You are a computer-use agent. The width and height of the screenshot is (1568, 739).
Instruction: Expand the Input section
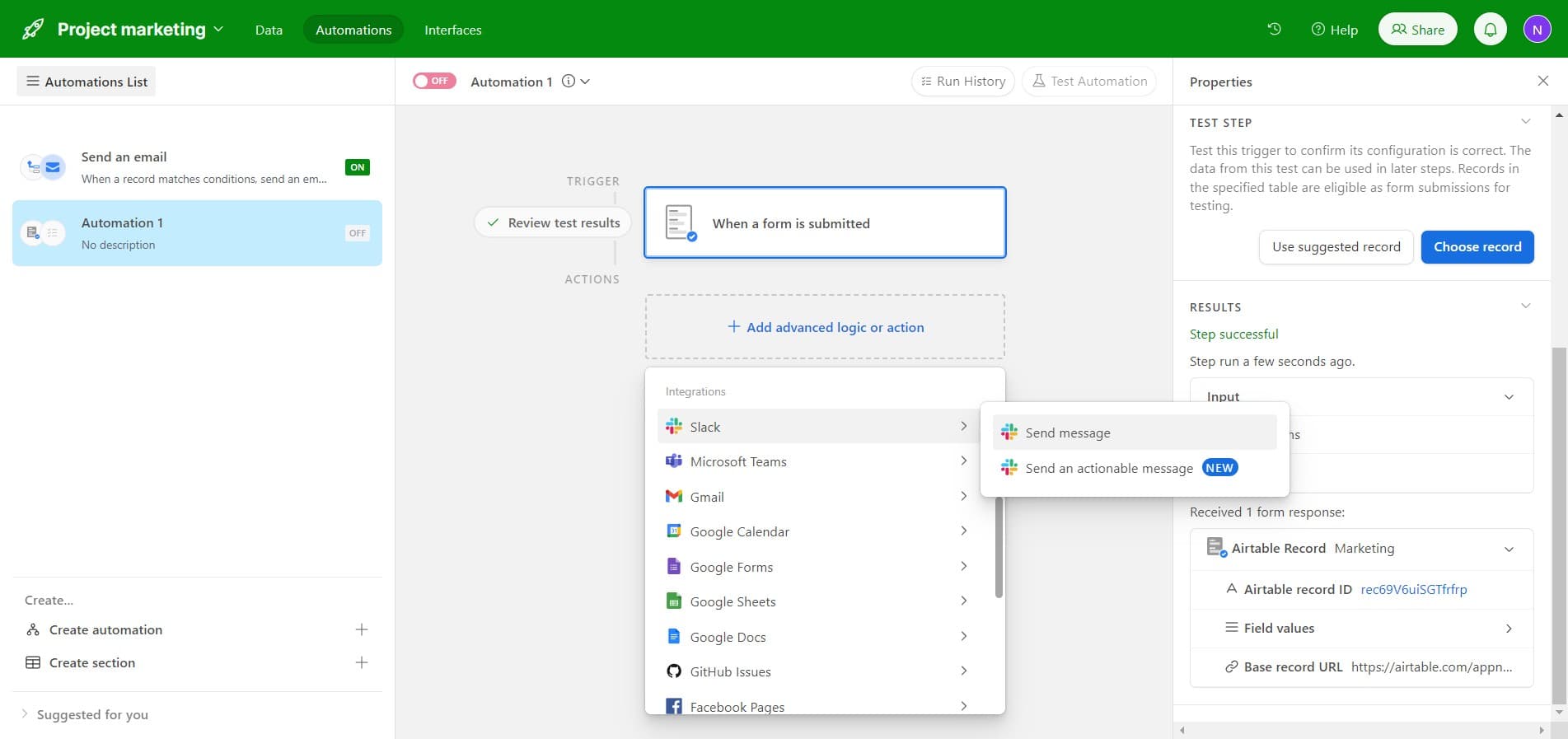1509,397
